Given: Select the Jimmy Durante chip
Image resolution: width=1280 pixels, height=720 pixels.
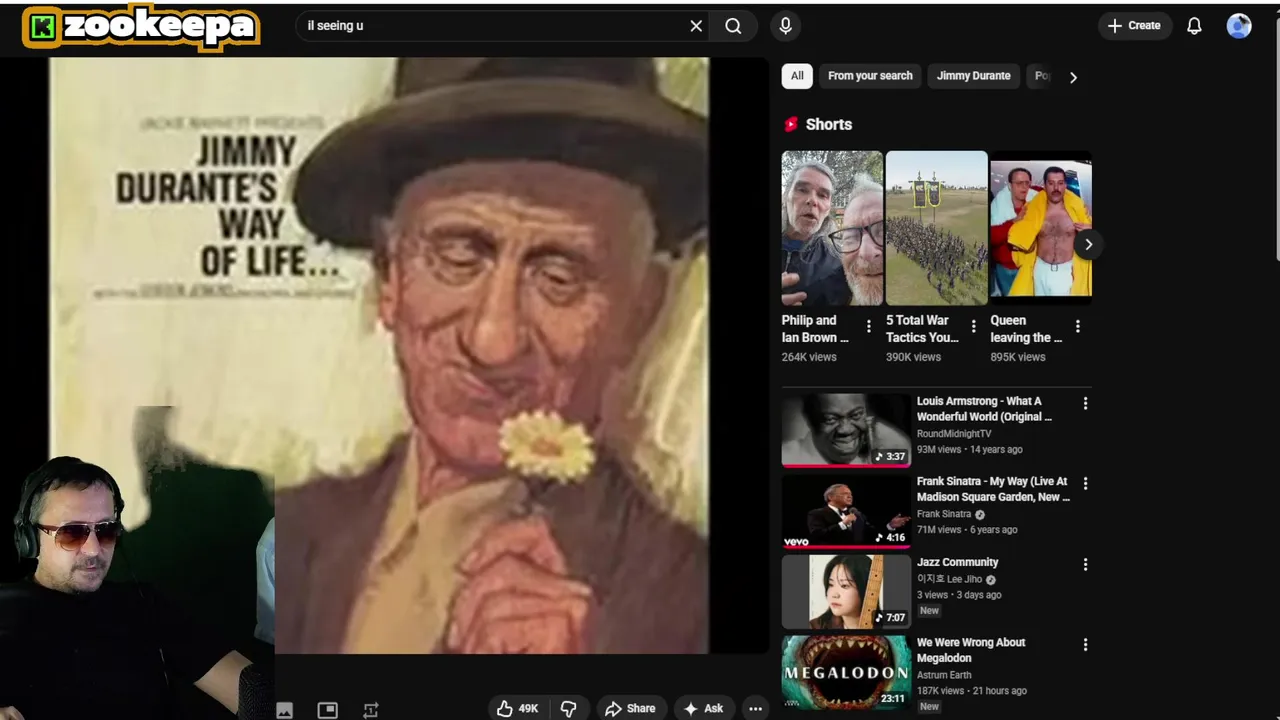Looking at the screenshot, I should click(x=973, y=76).
